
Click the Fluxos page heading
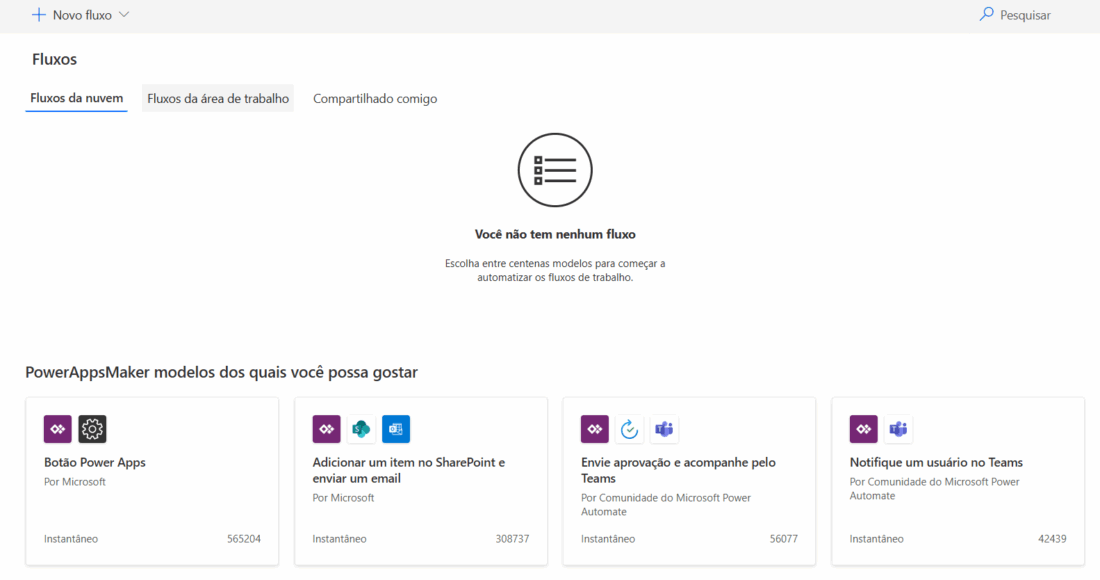pyautogui.click(x=54, y=60)
